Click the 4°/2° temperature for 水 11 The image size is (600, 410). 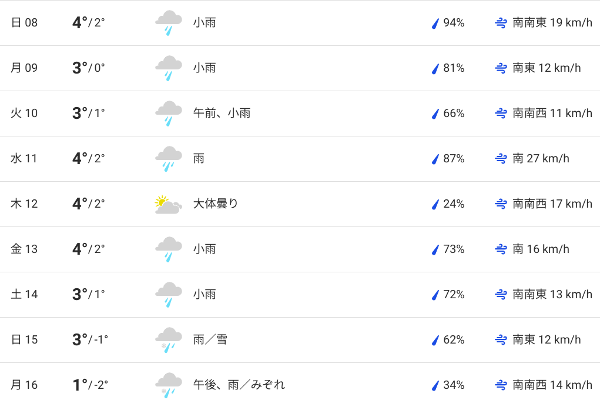pos(88,158)
